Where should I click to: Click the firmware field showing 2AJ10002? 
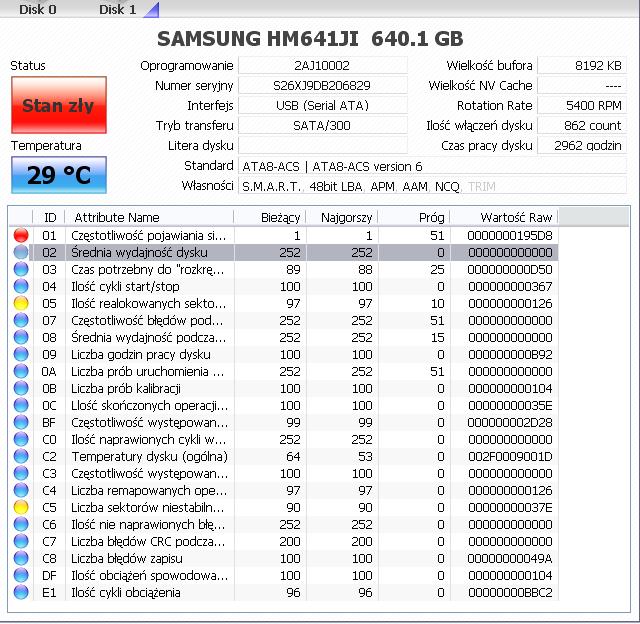pyautogui.click(x=322, y=65)
